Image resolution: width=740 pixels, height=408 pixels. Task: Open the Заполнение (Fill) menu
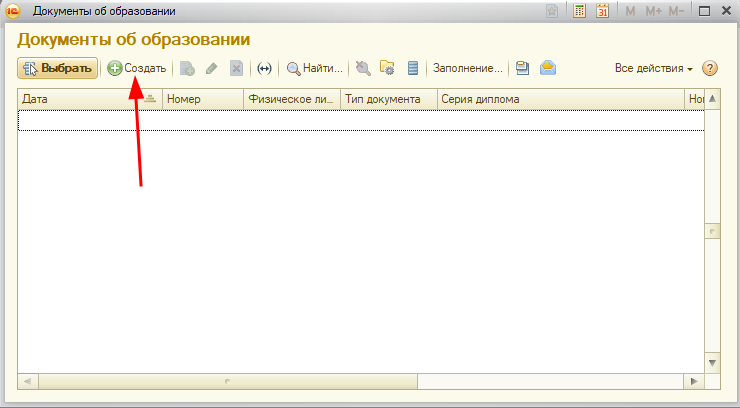[467, 68]
